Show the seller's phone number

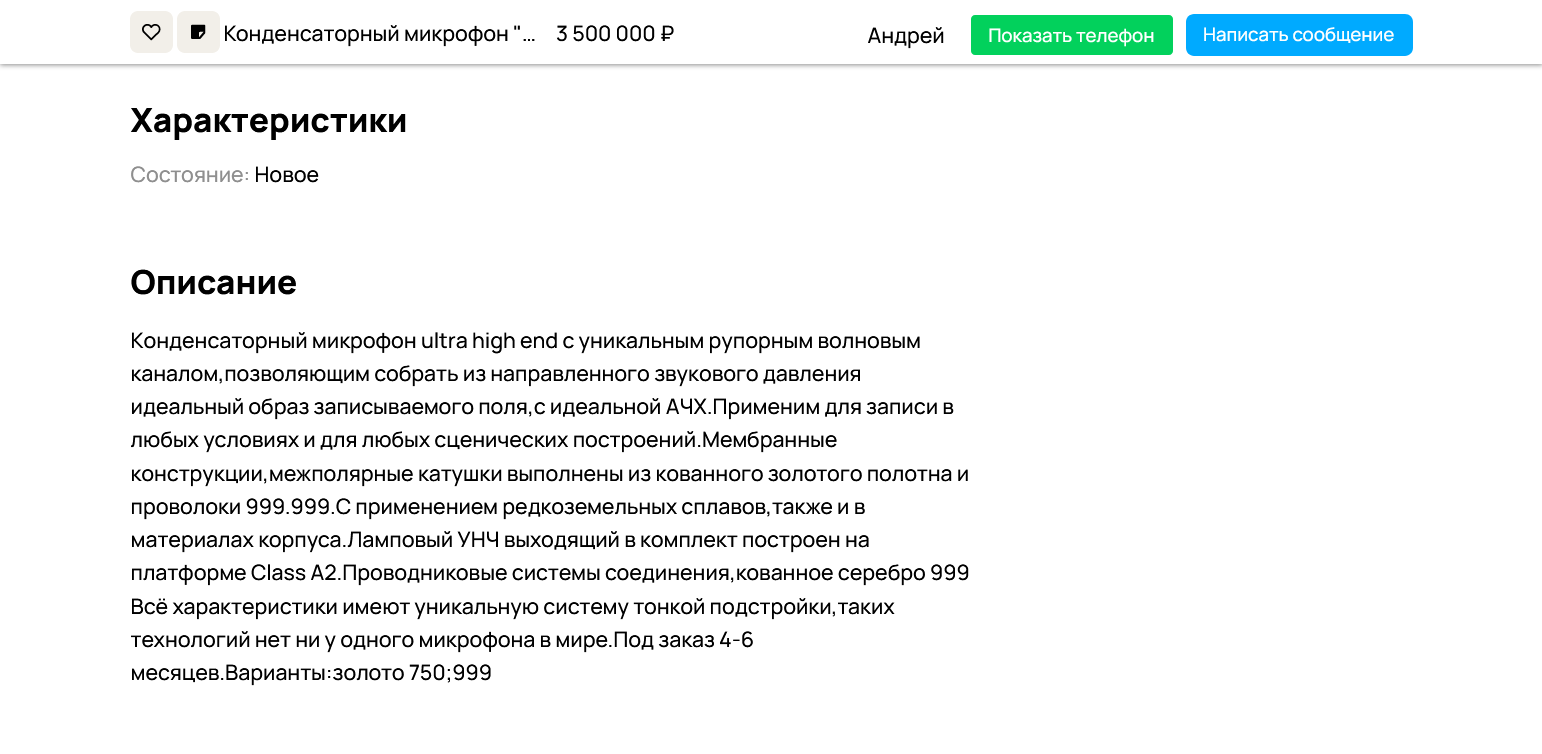point(1071,35)
